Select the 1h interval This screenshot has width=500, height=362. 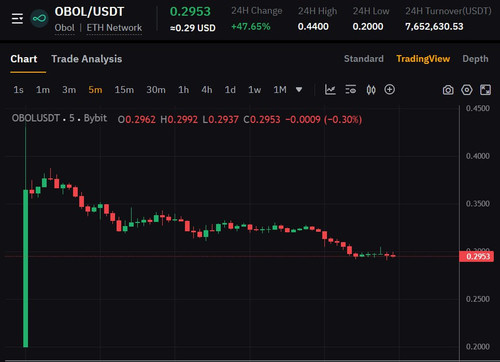183,90
